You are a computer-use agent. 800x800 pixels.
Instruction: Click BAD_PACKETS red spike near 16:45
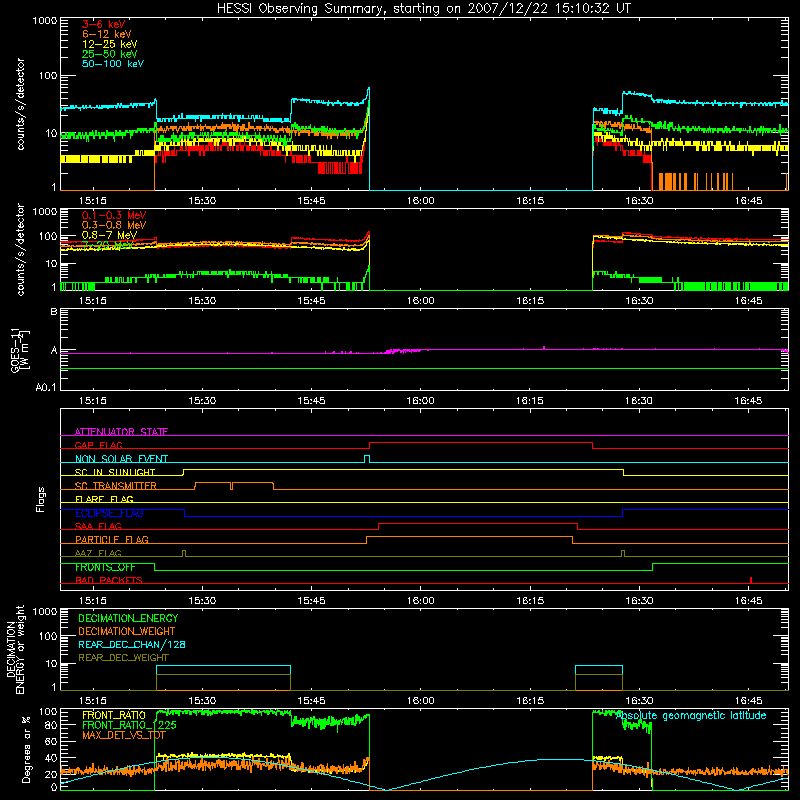click(x=751, y=580)
